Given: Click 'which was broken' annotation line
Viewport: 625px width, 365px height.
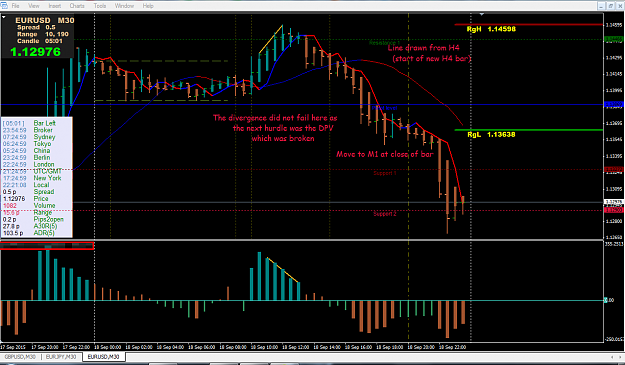Looking at the screenshot, I should [283, 139].
